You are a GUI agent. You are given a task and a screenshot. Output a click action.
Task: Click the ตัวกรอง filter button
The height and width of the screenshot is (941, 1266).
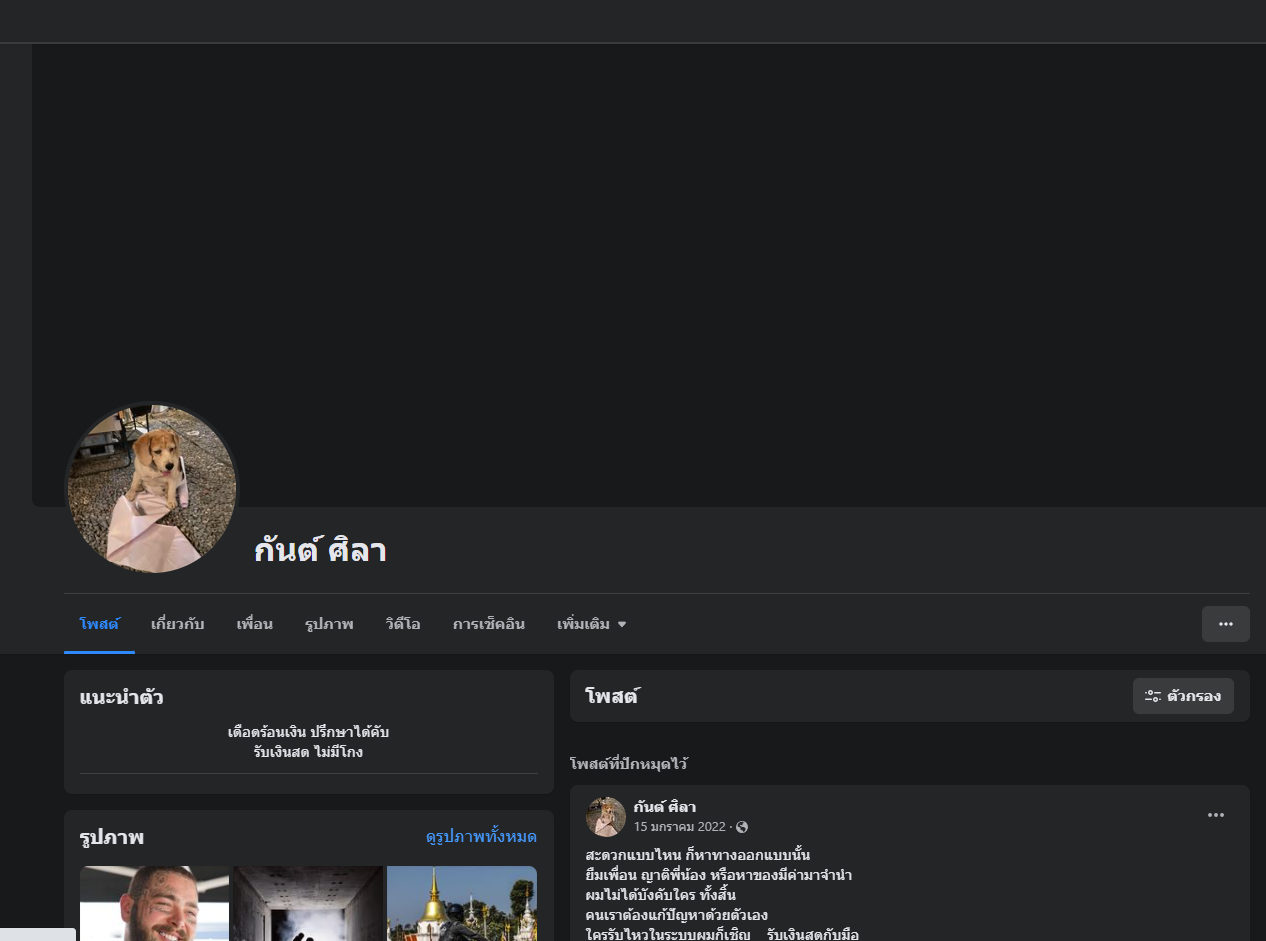click(1183, 696)
